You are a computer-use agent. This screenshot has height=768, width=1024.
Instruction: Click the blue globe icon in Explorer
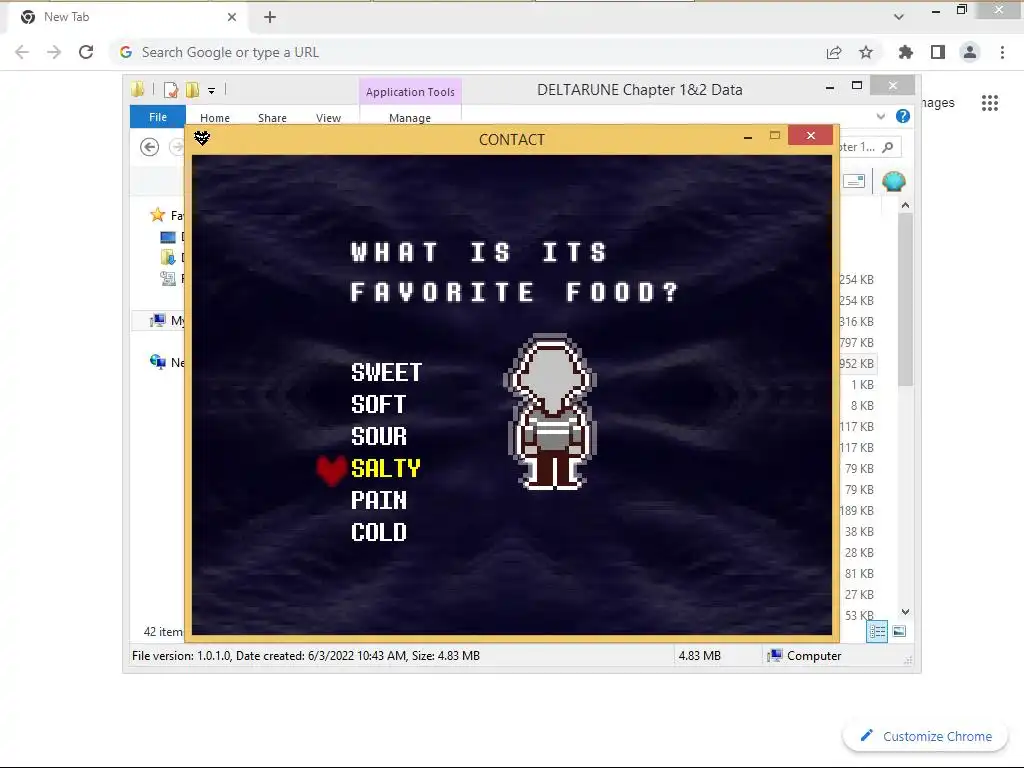point(893,181)
